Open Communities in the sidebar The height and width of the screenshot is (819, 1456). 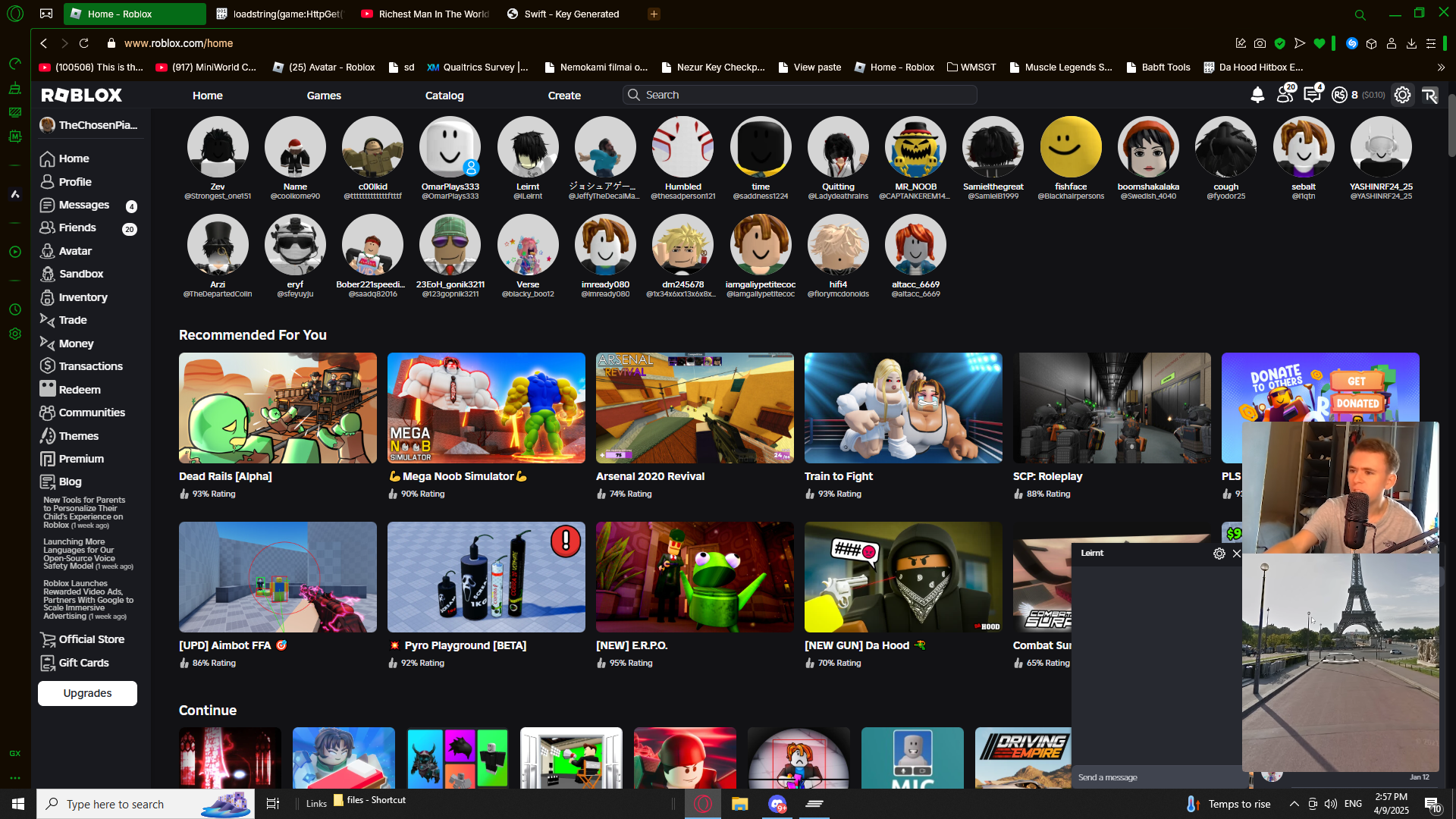(92, 413)
